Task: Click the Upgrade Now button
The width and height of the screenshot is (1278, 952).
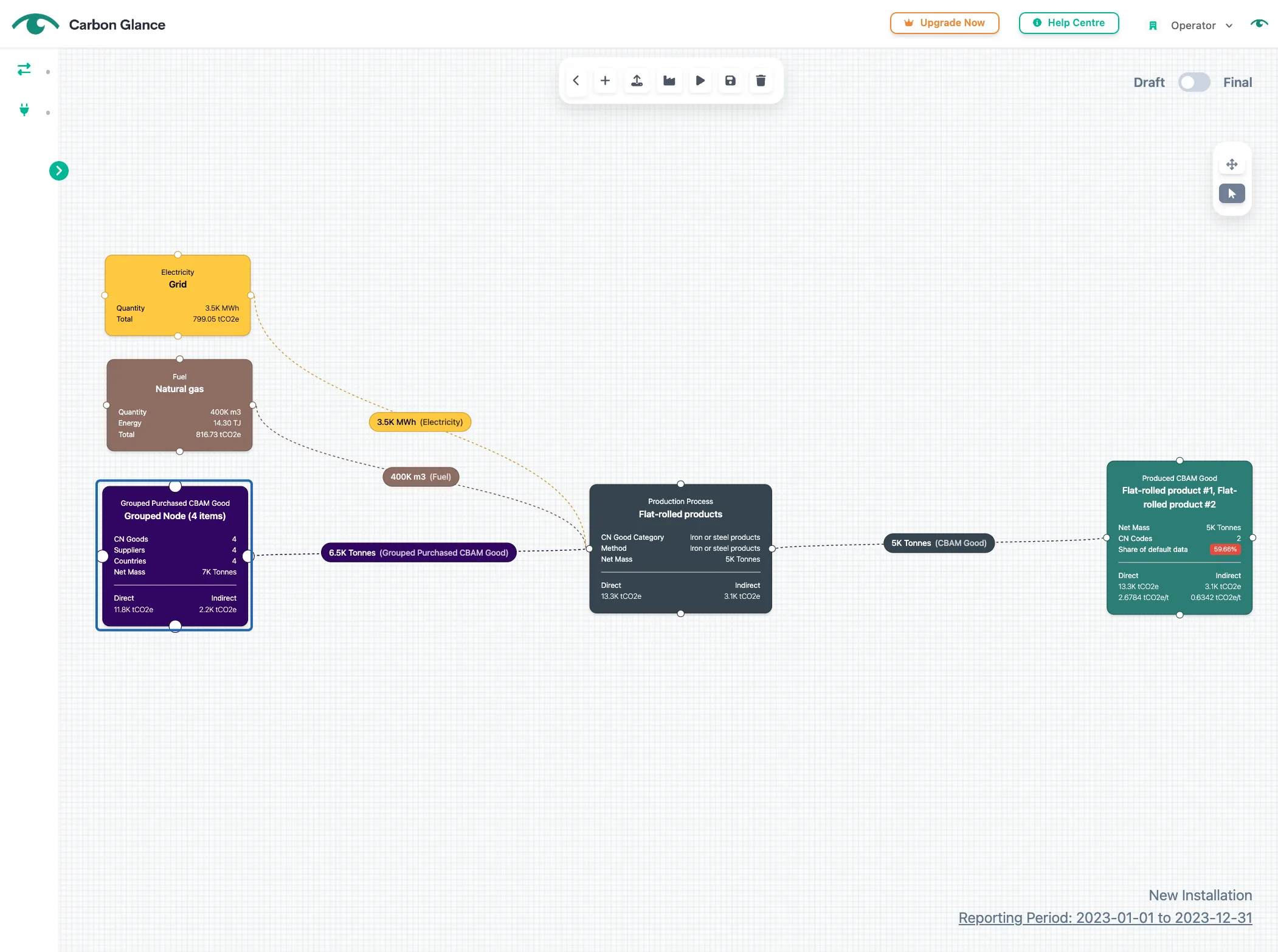Action: [944, 23]
